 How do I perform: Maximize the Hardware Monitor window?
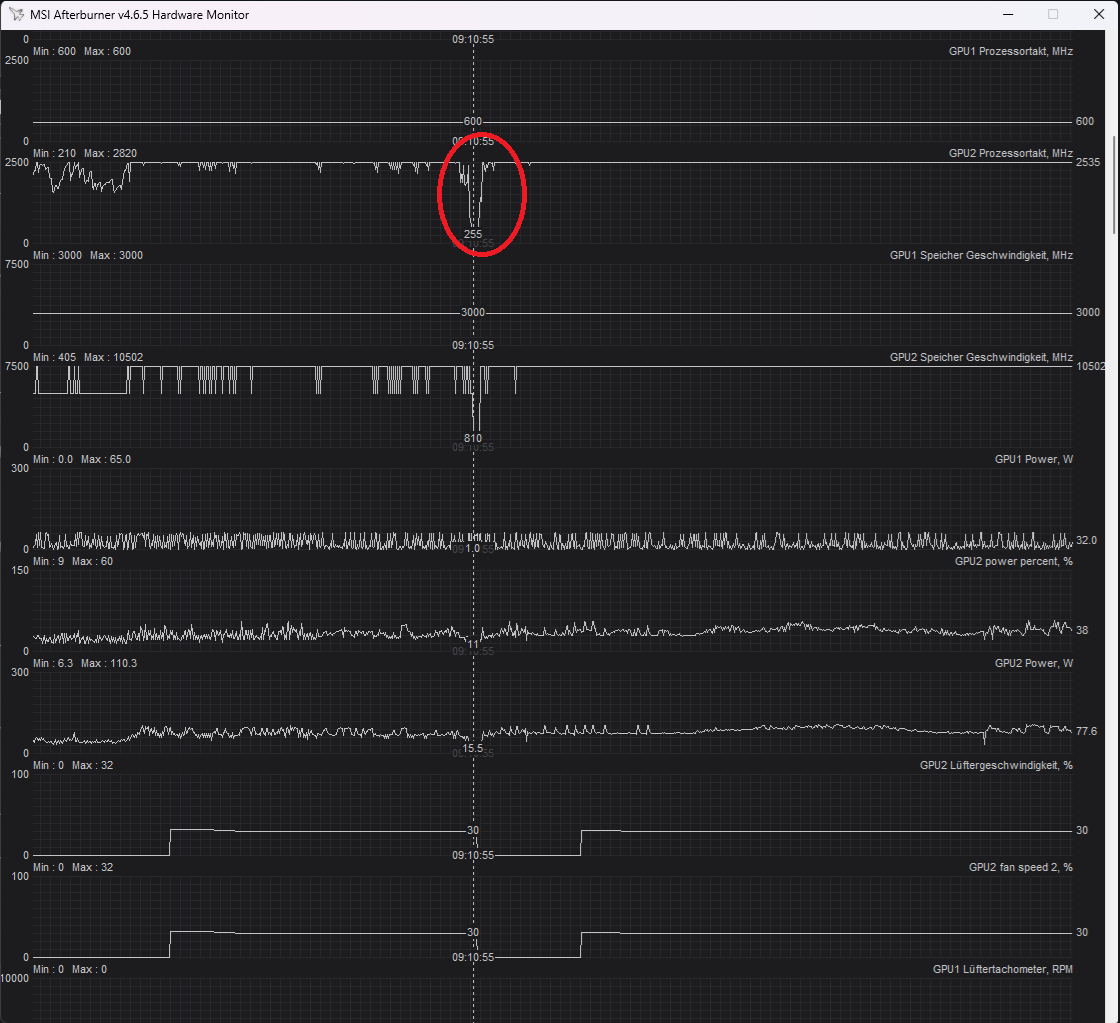click(1053, 14)
